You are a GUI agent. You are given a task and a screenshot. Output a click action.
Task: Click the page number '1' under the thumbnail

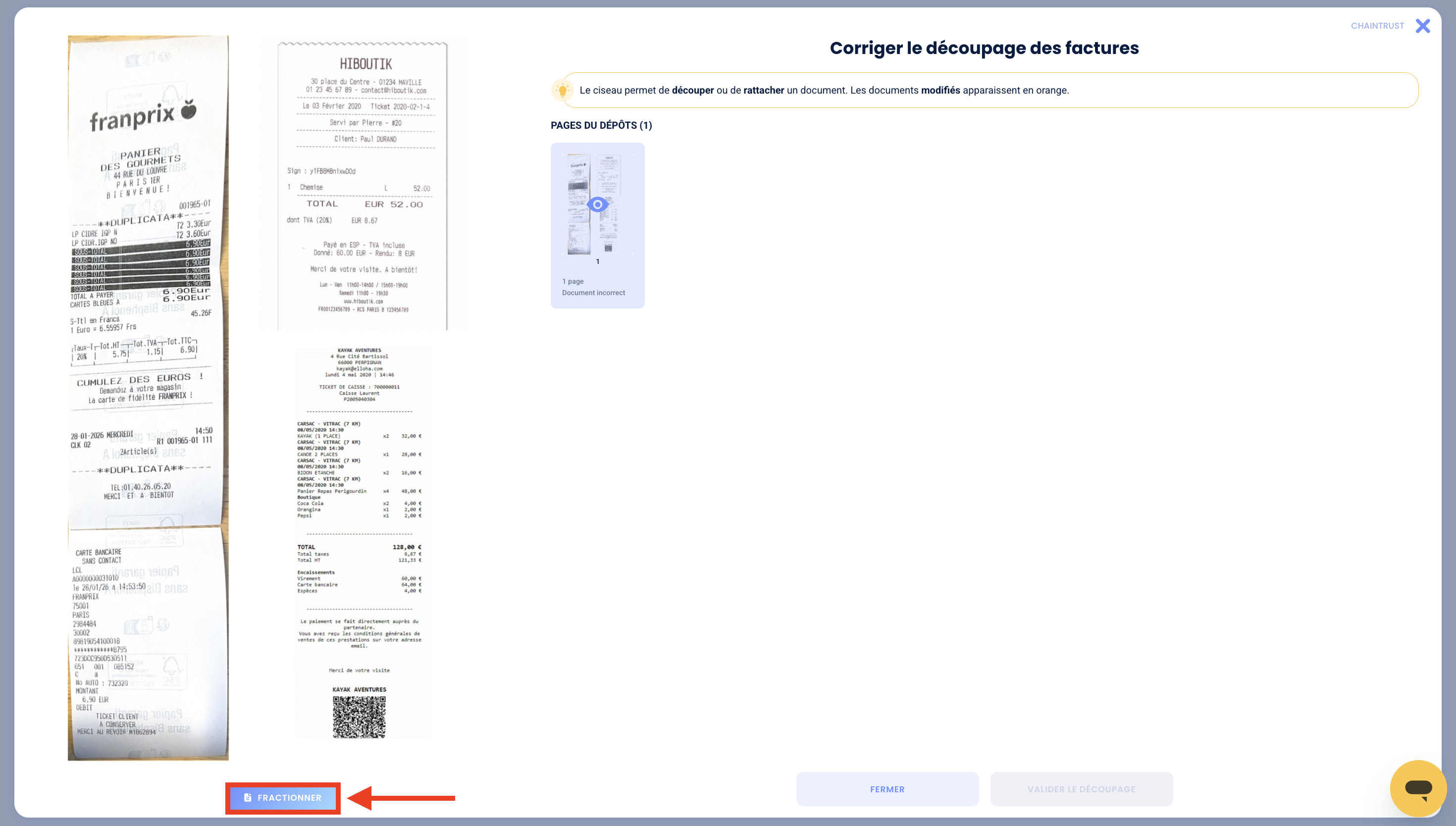[x=597, y=261]
